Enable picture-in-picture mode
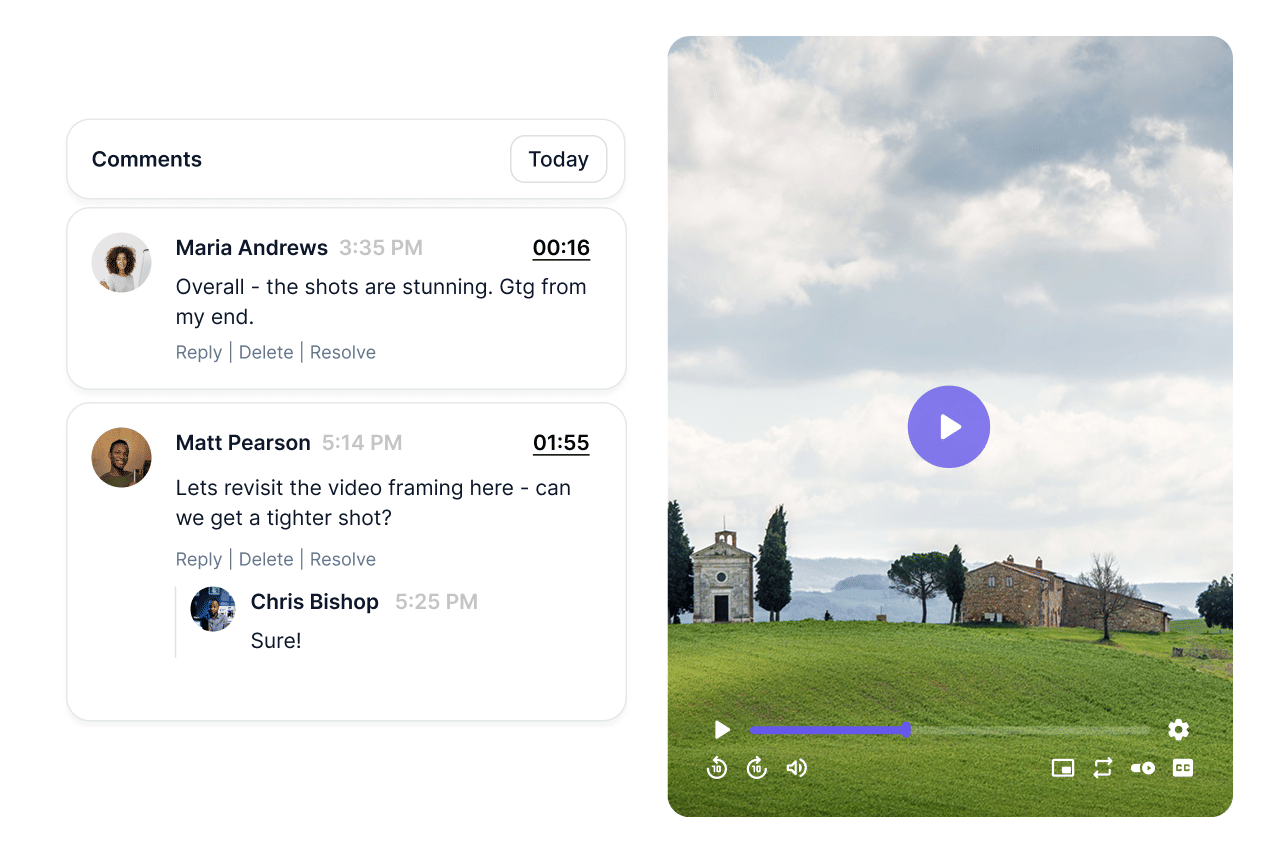1269x854 pixels. pyautogui.click(x=1063, y=768)
